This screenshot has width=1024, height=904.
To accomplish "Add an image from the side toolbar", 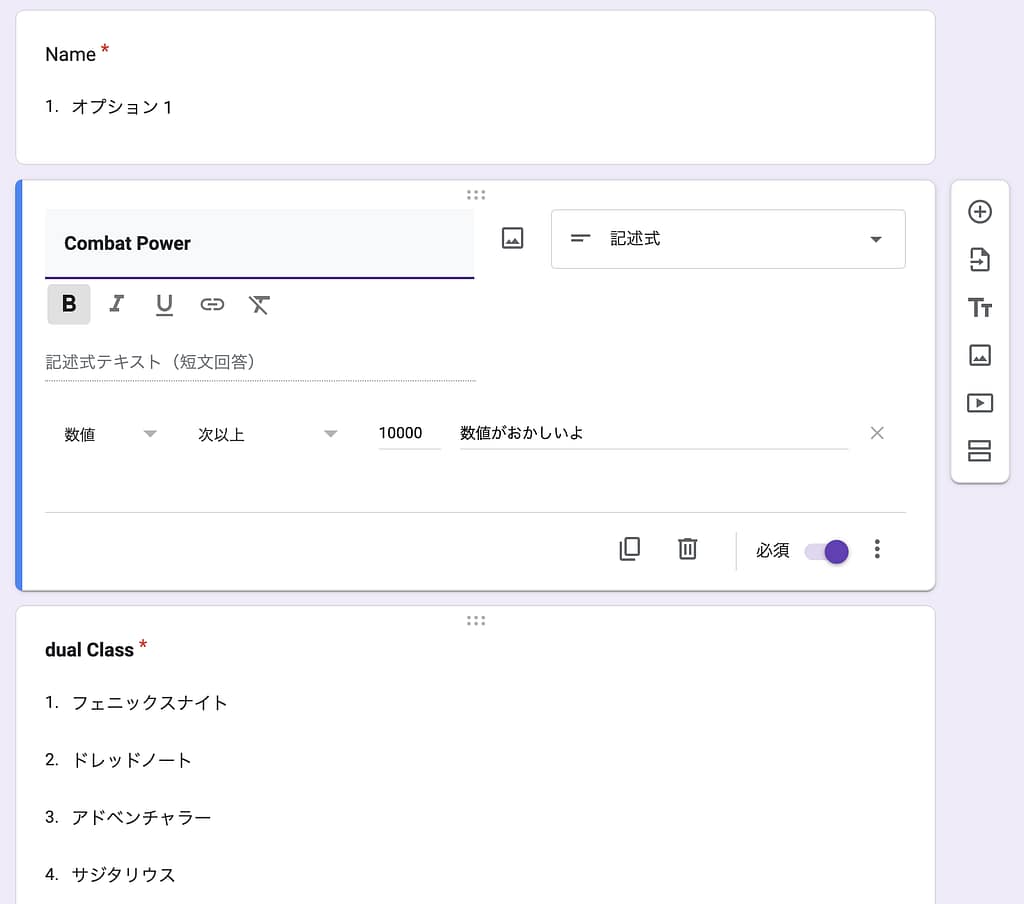I will 980,355.
